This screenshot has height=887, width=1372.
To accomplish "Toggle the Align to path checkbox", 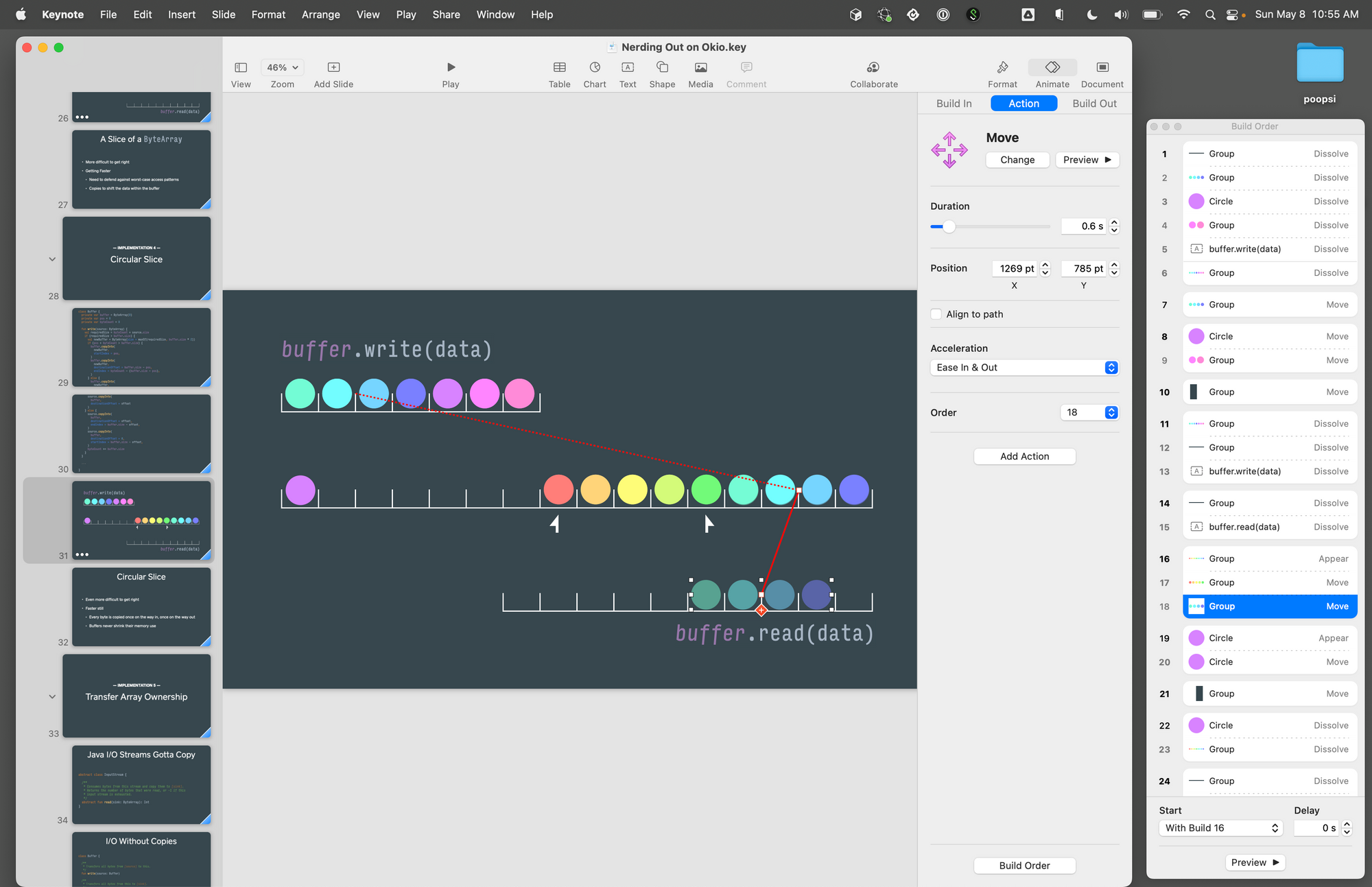I will 936,315.
